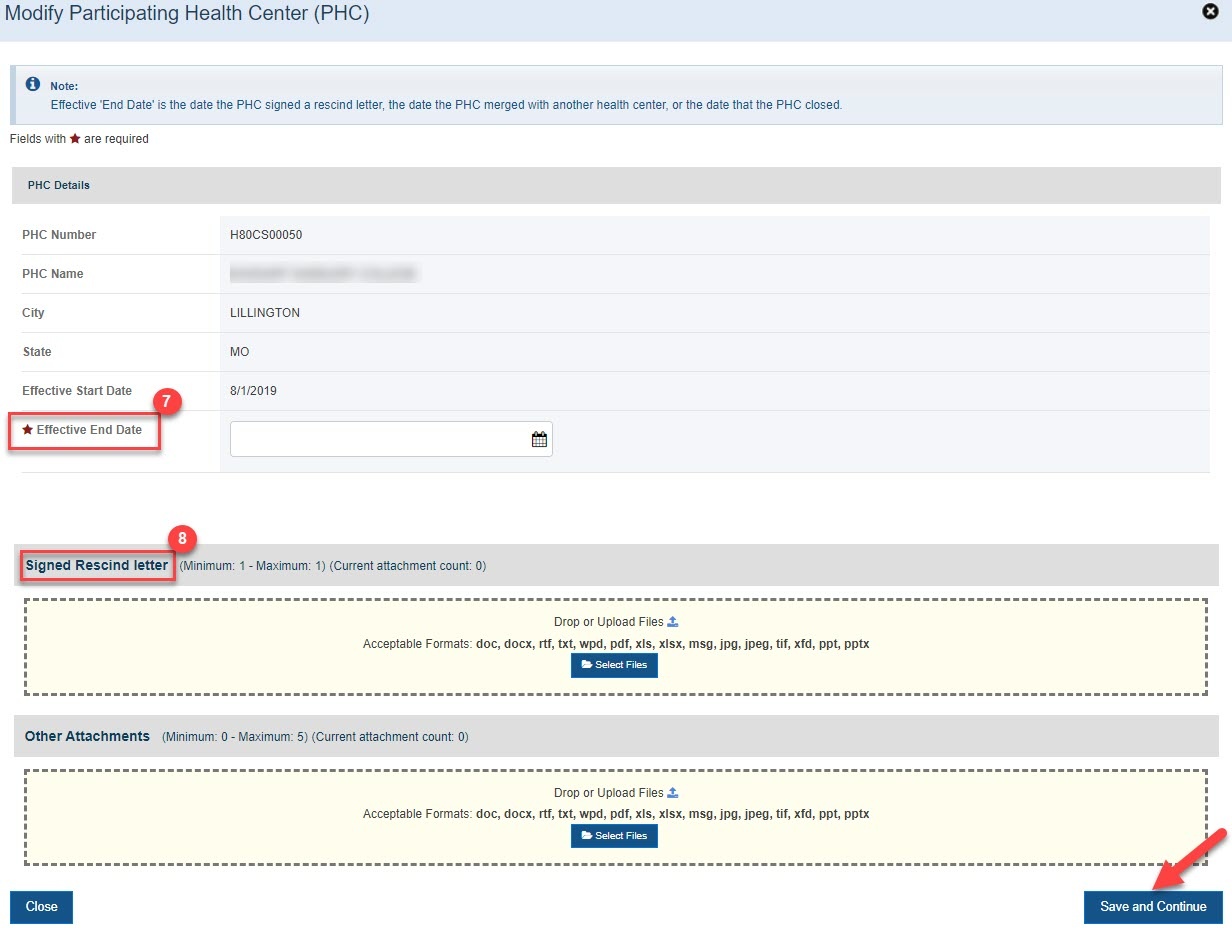Image resolution: width=1232 pixels, height=933 pixels.
Task: Click upload icon in Signed Rescind letter drop zone
Action: point(673,622)
